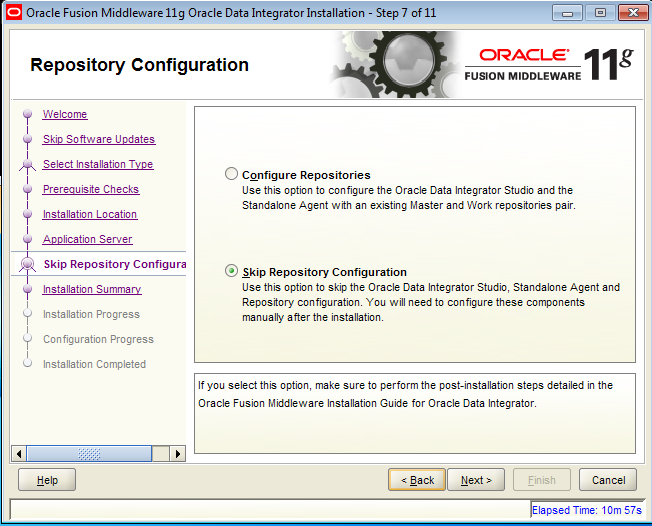This screenshot has width=652, height=526.
Task: Go to the Welcome step link
Action: pos(65,114)
